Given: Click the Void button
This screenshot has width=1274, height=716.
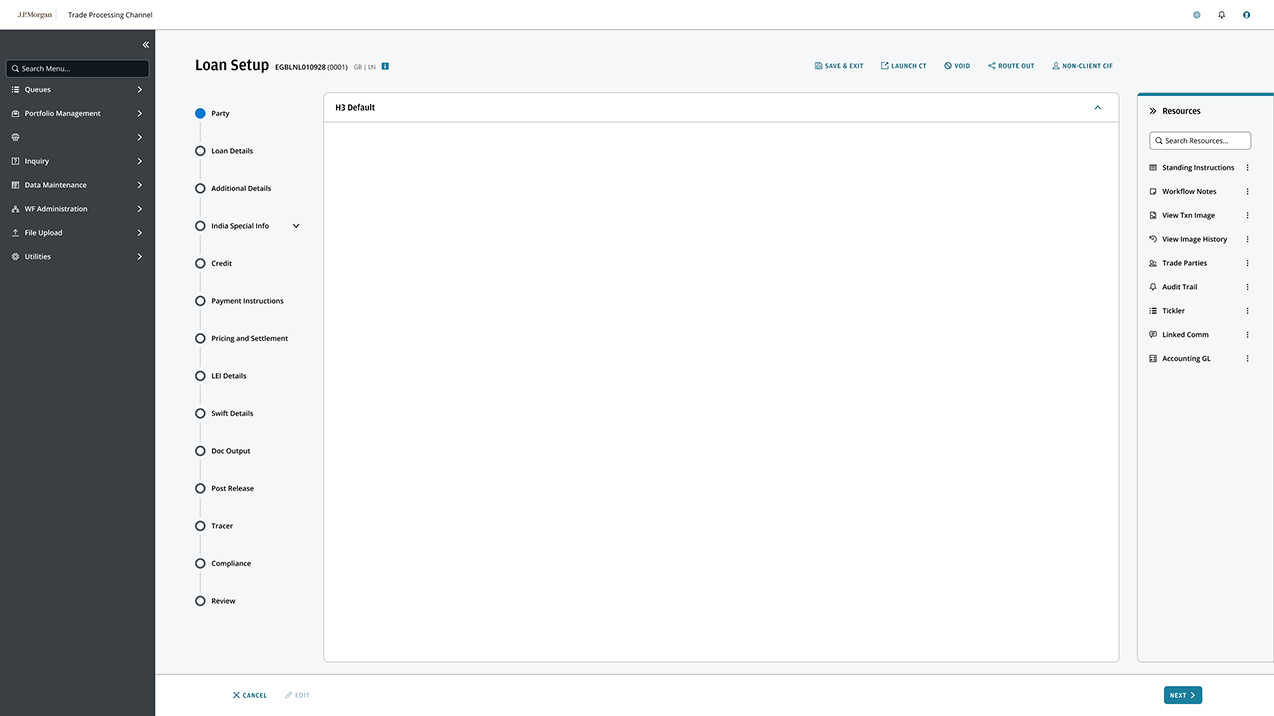Looking at the screenshot, I should click(957, 66).
